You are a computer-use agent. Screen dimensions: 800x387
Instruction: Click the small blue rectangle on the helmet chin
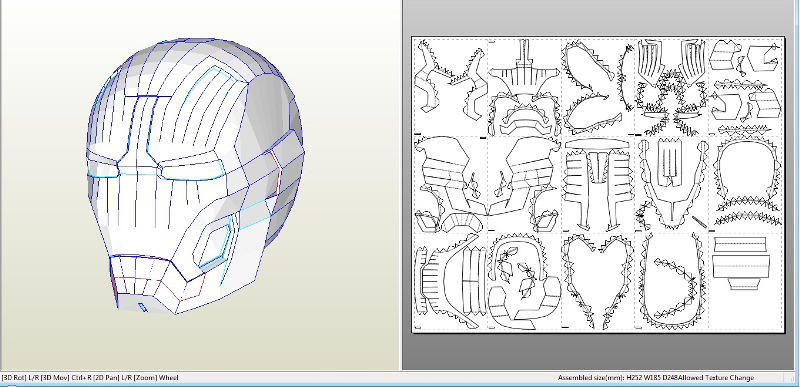[143, 307]
